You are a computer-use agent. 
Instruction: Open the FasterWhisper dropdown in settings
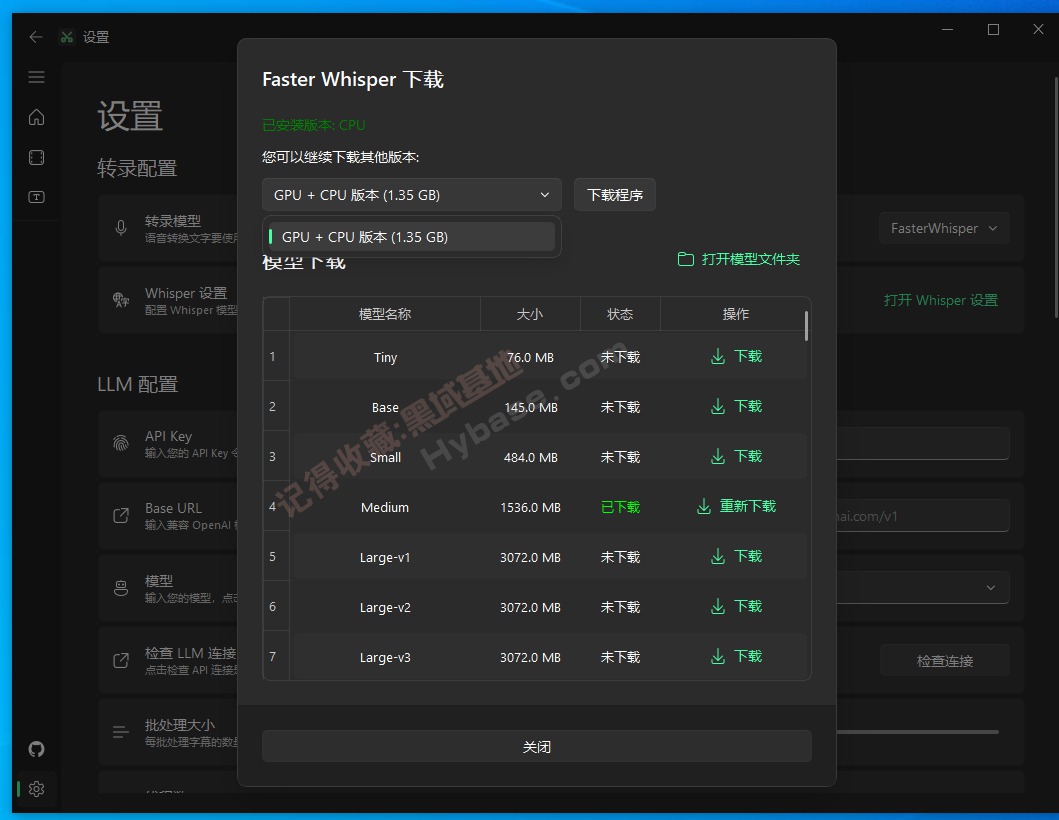(x=944, y=228)
